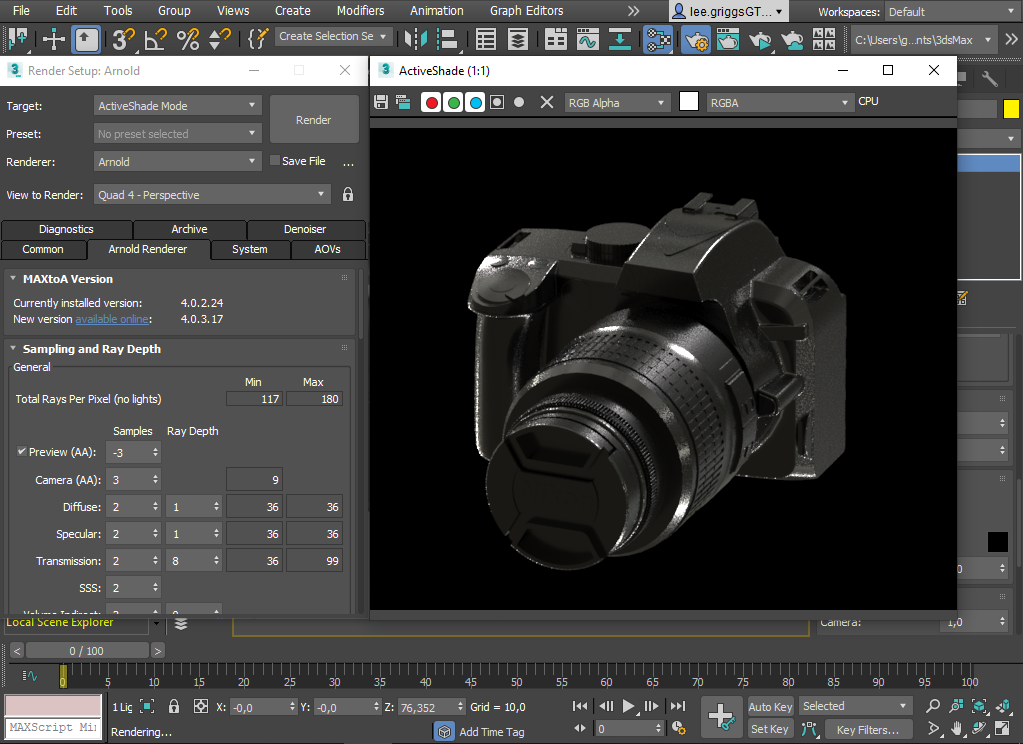The height and width of the screenshot is (744, 1023).
Task: Lock the View to Render padlock
Action: coord(348,195)
